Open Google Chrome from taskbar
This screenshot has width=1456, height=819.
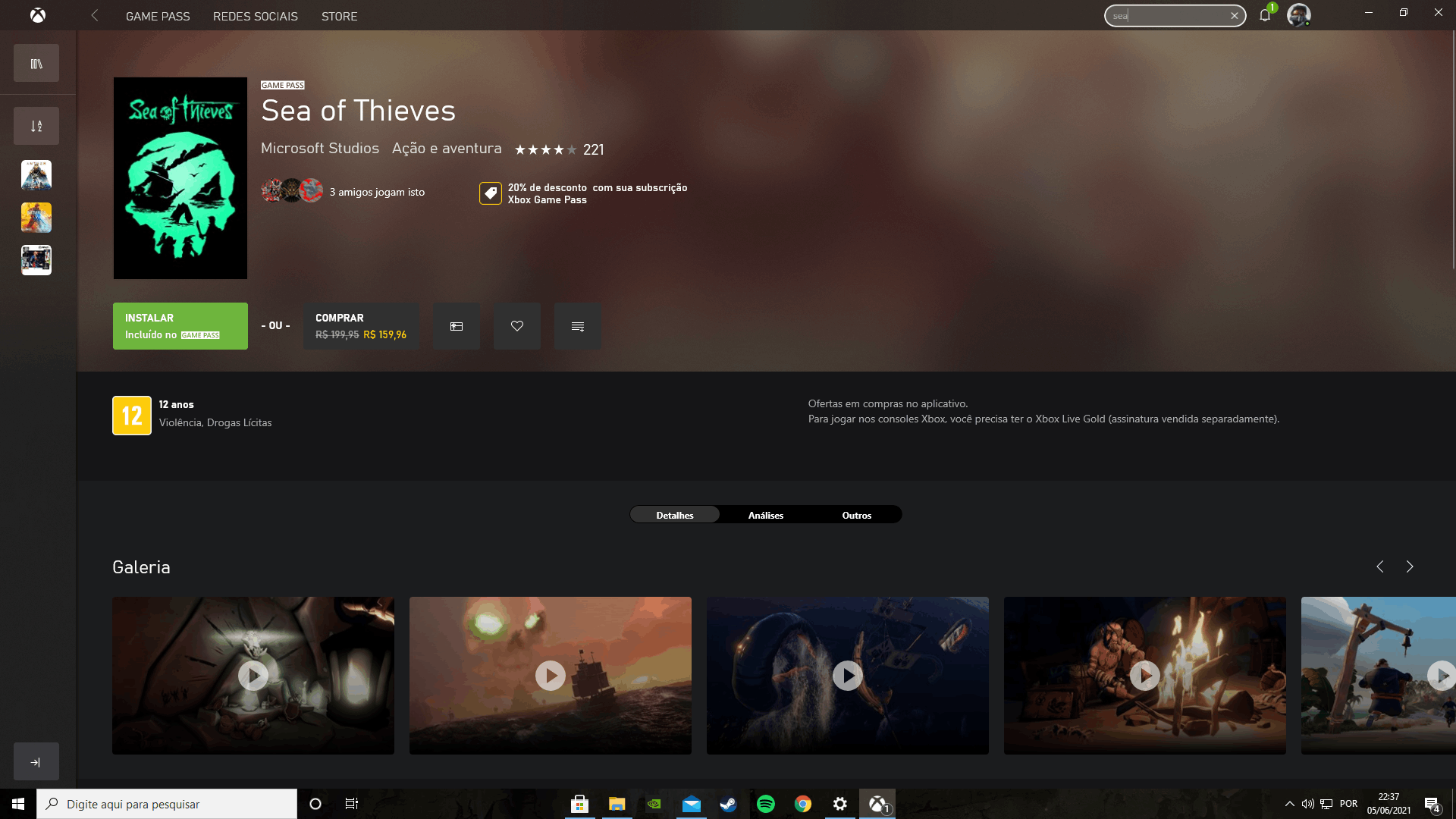(803, 804)
